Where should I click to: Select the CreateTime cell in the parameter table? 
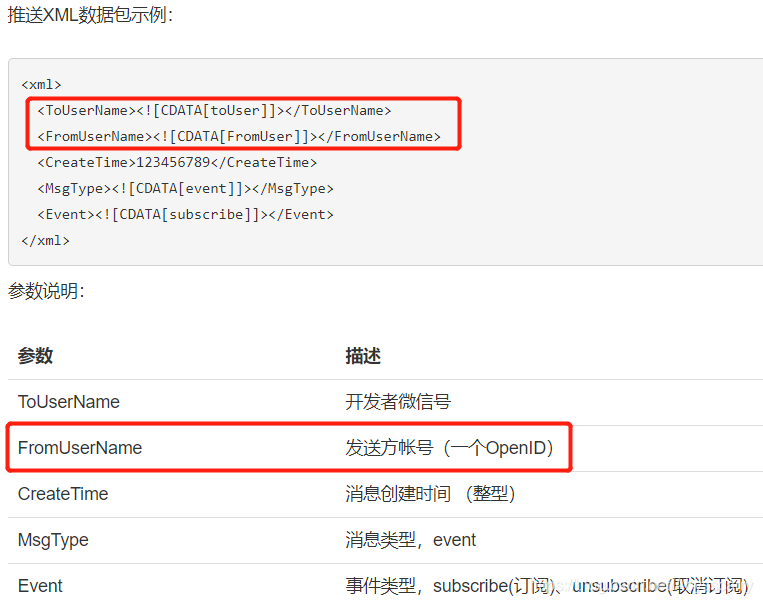[x=63, y=494]
